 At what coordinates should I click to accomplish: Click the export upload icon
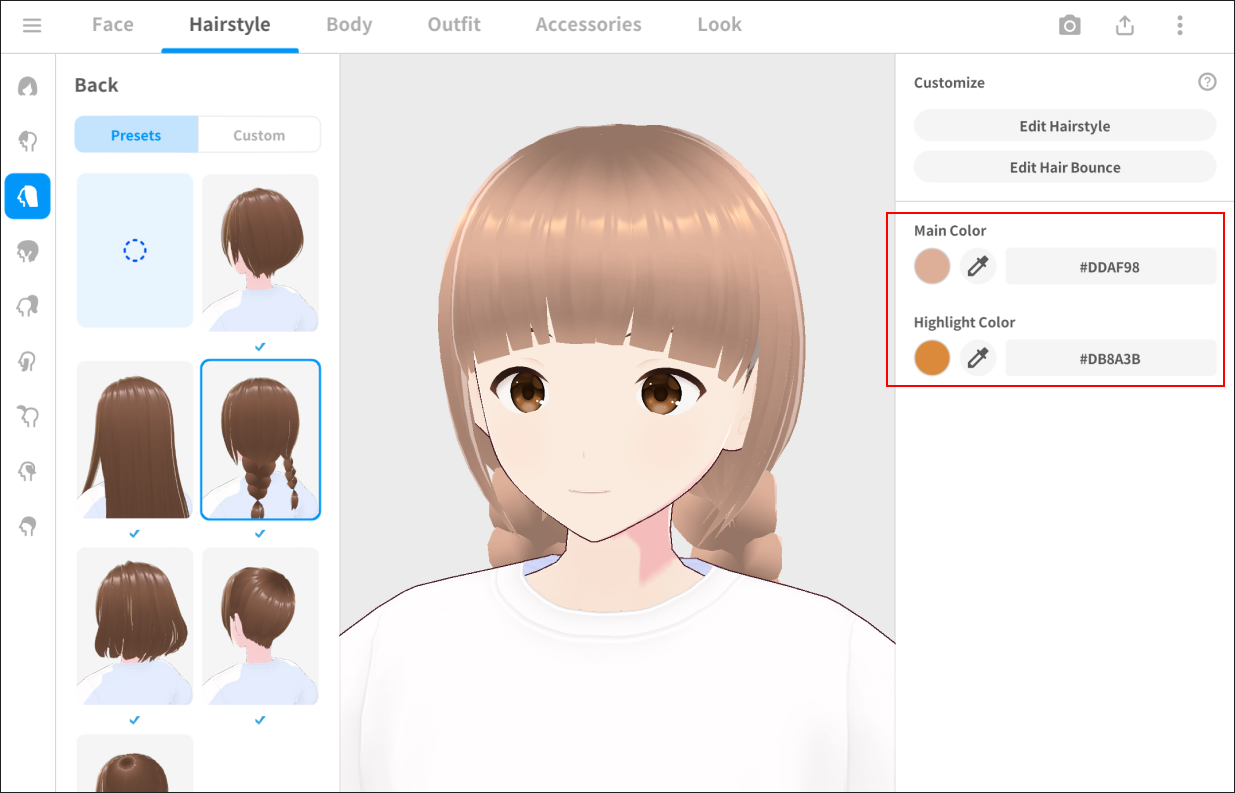click(x=1125, y=26)
